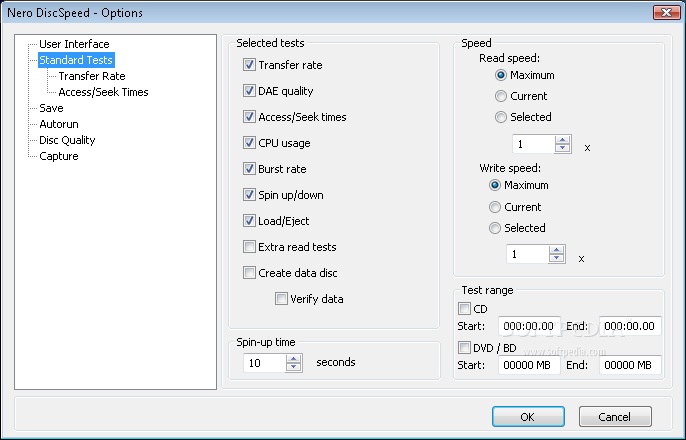Open the Autorun options page

click(59, 124)
